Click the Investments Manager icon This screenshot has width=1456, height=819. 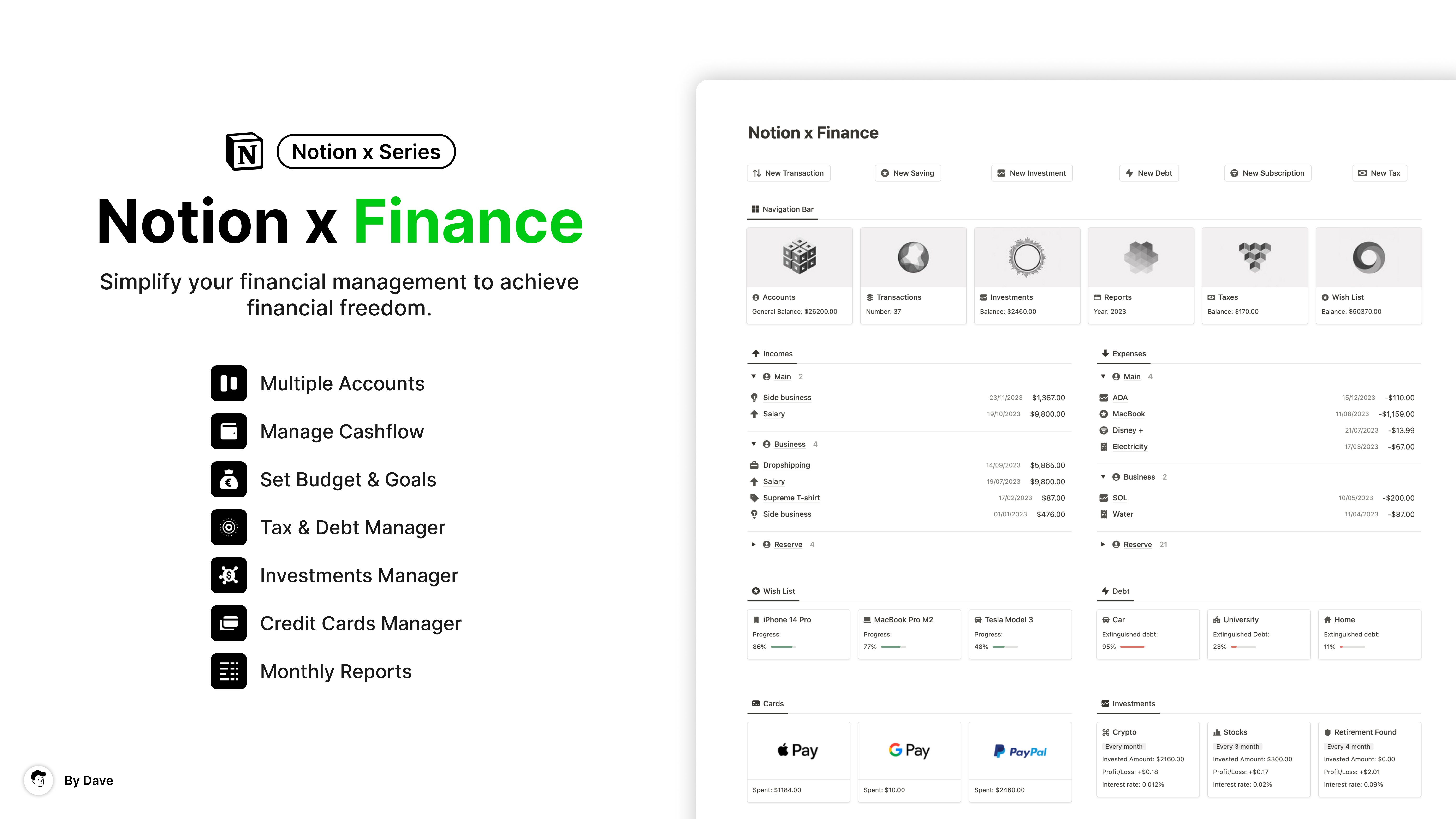tap(229, 576)
